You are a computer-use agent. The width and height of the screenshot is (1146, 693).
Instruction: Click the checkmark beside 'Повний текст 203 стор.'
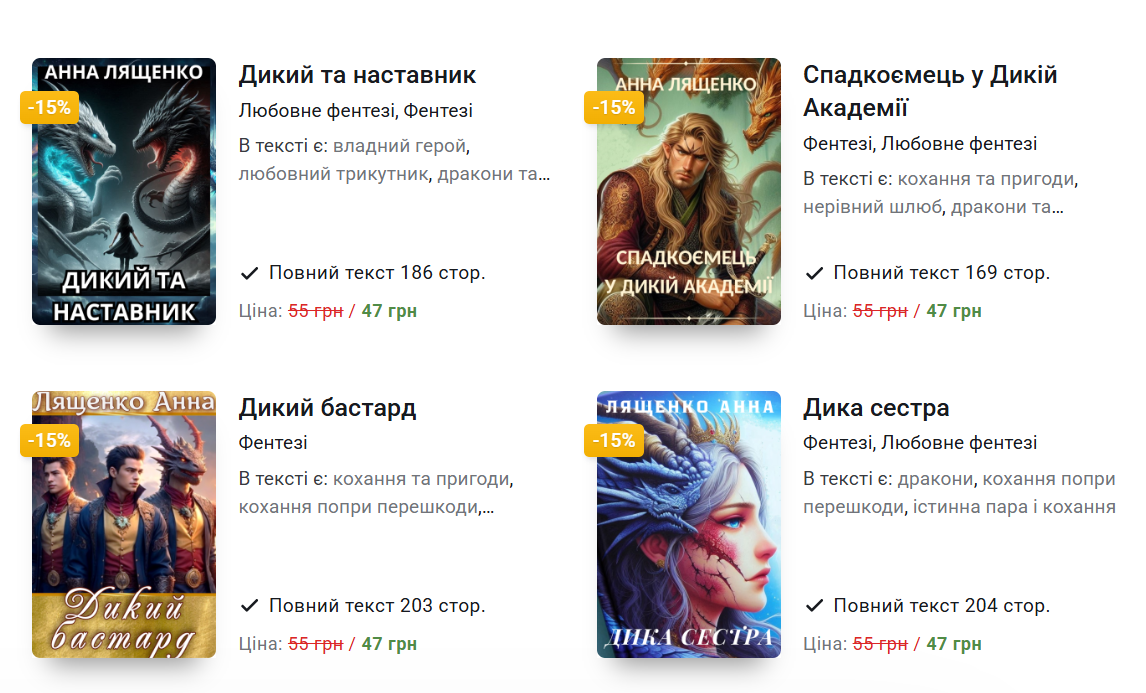point(249,606)
